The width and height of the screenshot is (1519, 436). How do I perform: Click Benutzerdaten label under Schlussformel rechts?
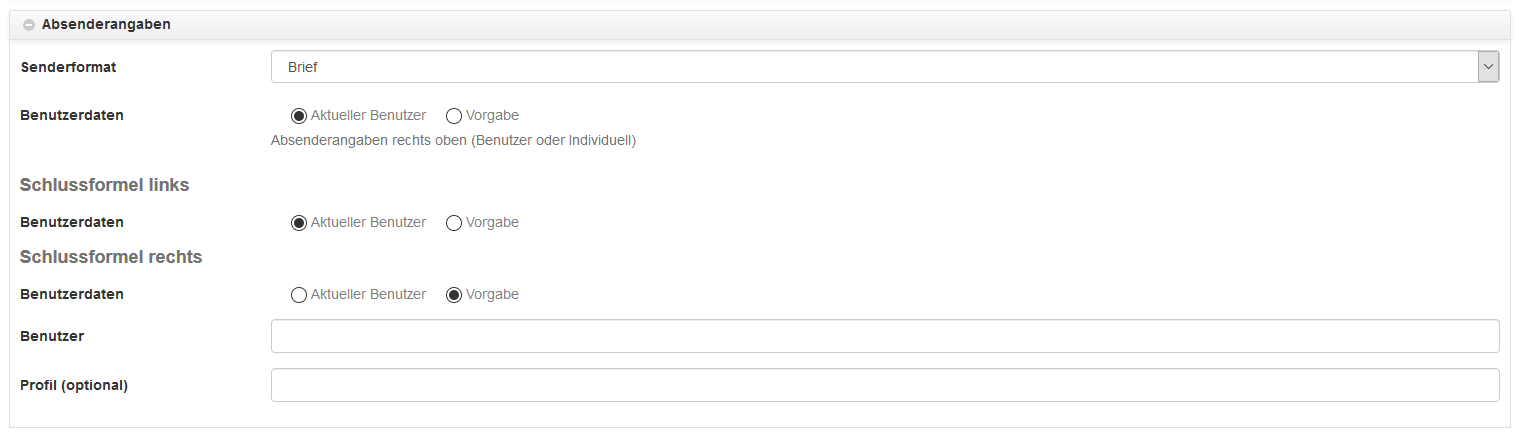coord(72,294)
